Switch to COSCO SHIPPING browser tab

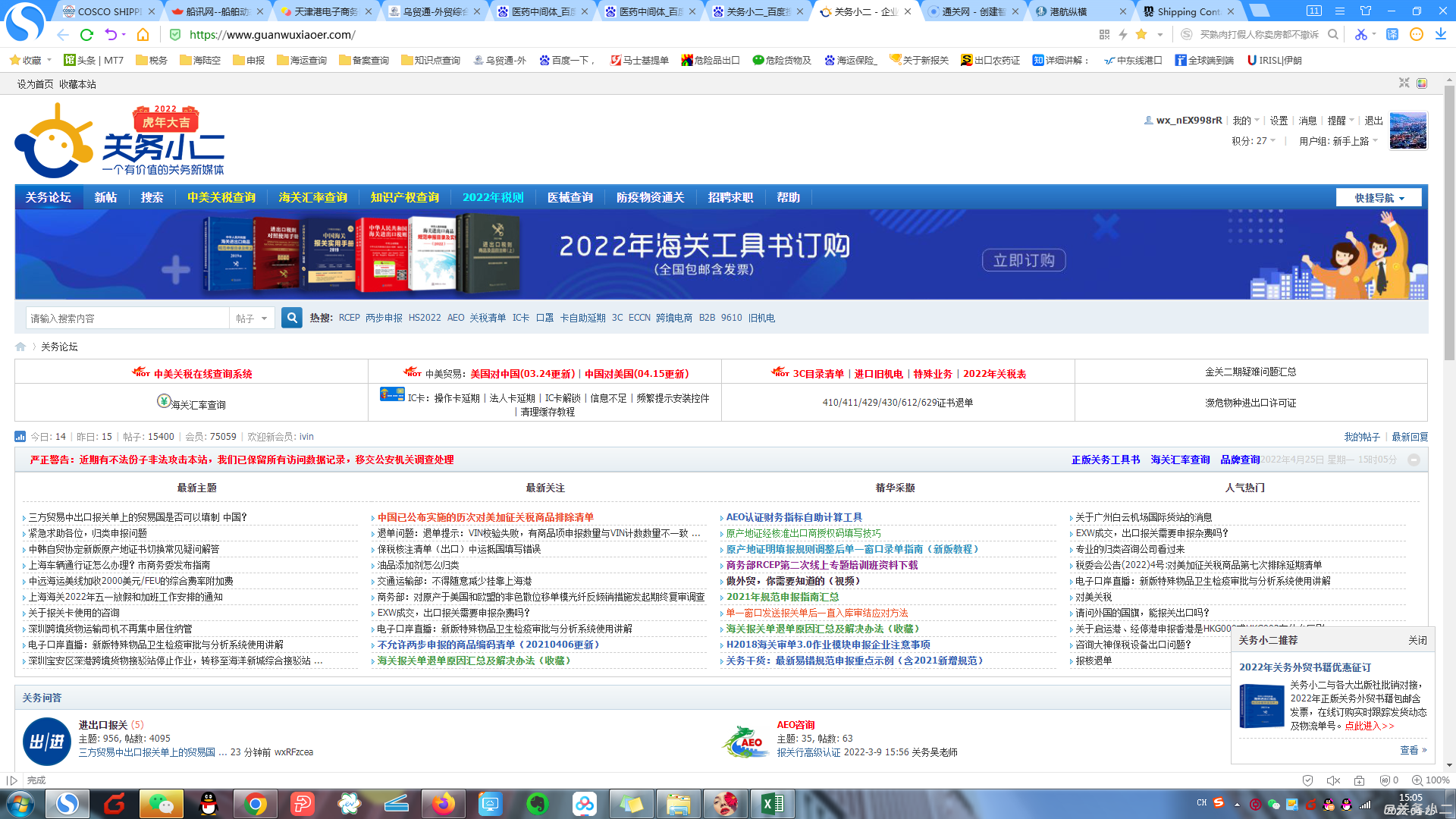(x=108, y=11)
